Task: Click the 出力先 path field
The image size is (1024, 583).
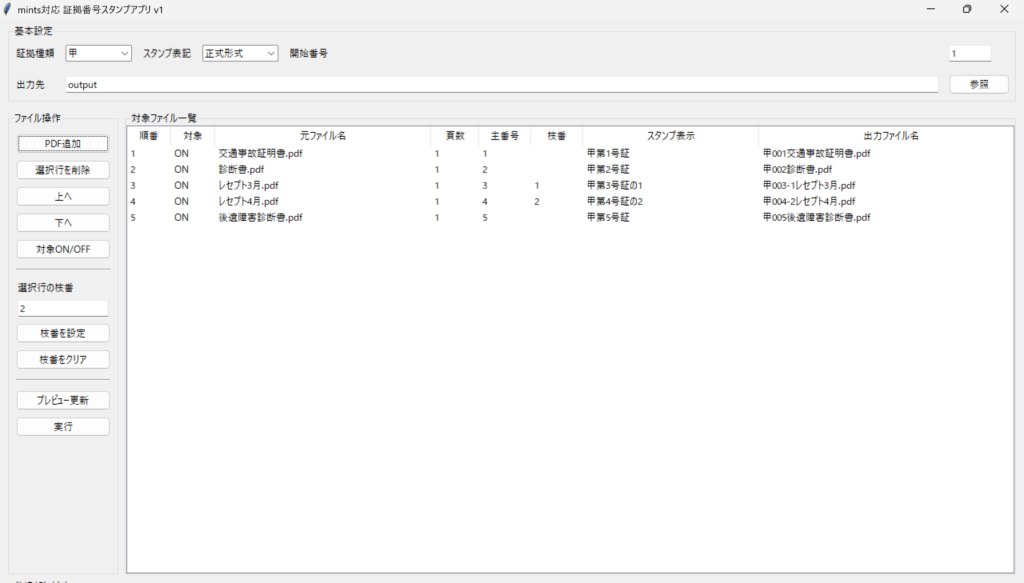Action: point(502,85)
